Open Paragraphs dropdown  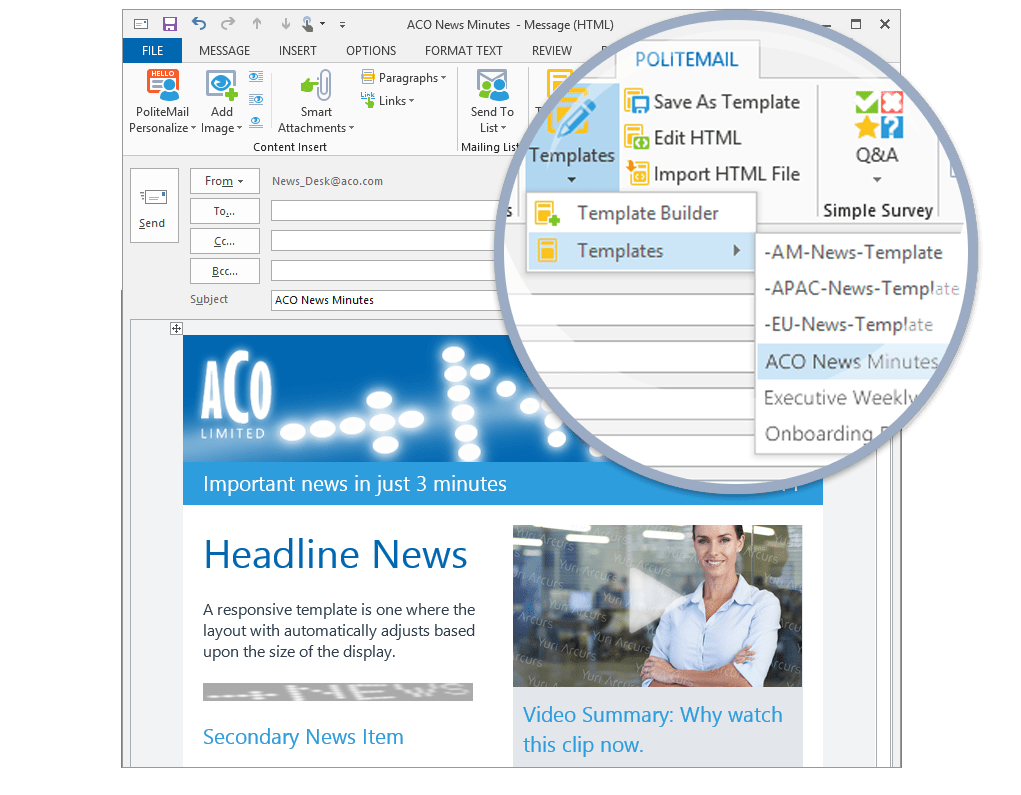[x=404, y=77]
